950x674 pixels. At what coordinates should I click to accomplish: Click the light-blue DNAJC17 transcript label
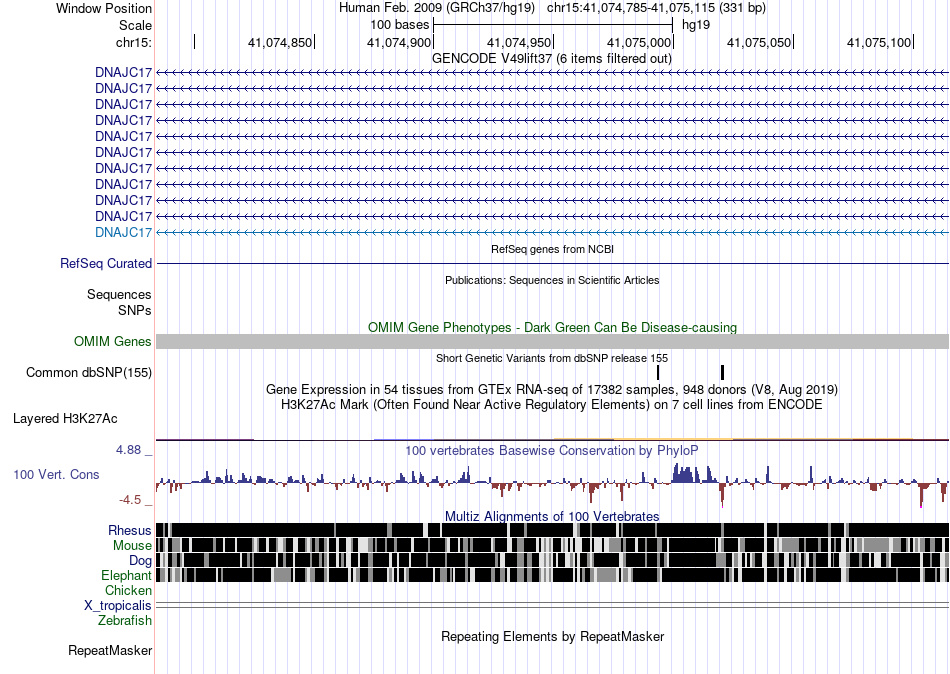[124, 232]
